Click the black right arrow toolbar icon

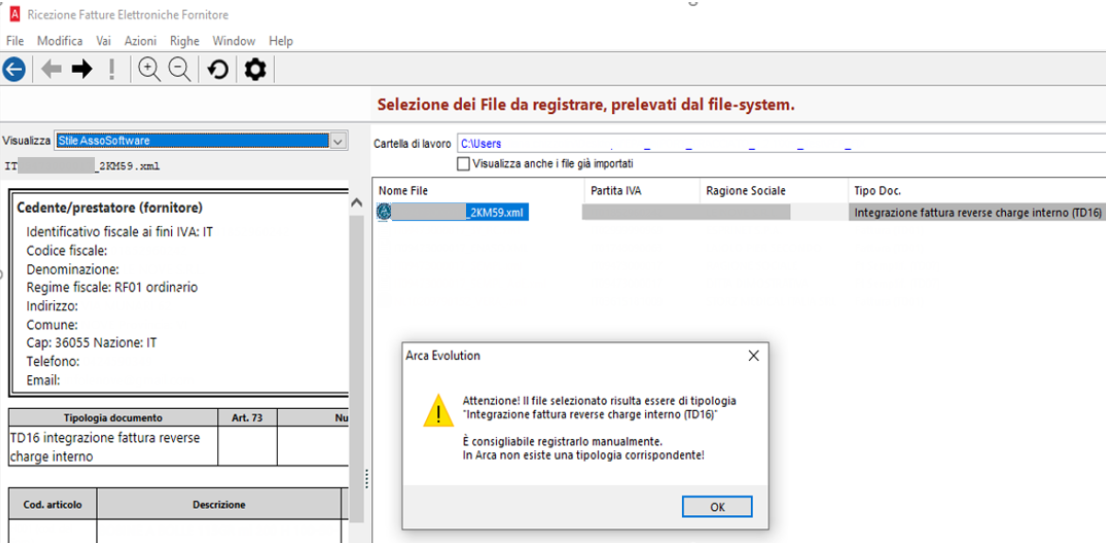coord(82,69)
